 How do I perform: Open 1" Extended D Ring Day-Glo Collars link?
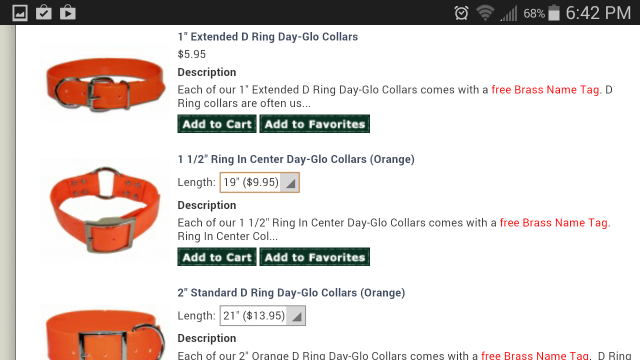[x=268, y=37]
